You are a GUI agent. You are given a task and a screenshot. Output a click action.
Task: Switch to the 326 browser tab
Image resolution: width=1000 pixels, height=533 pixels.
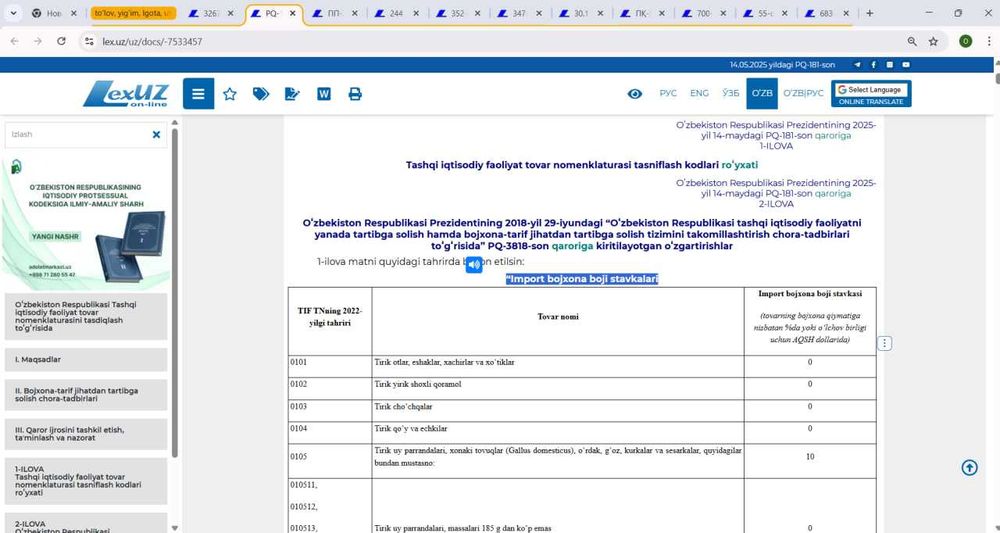click(210, 13)
